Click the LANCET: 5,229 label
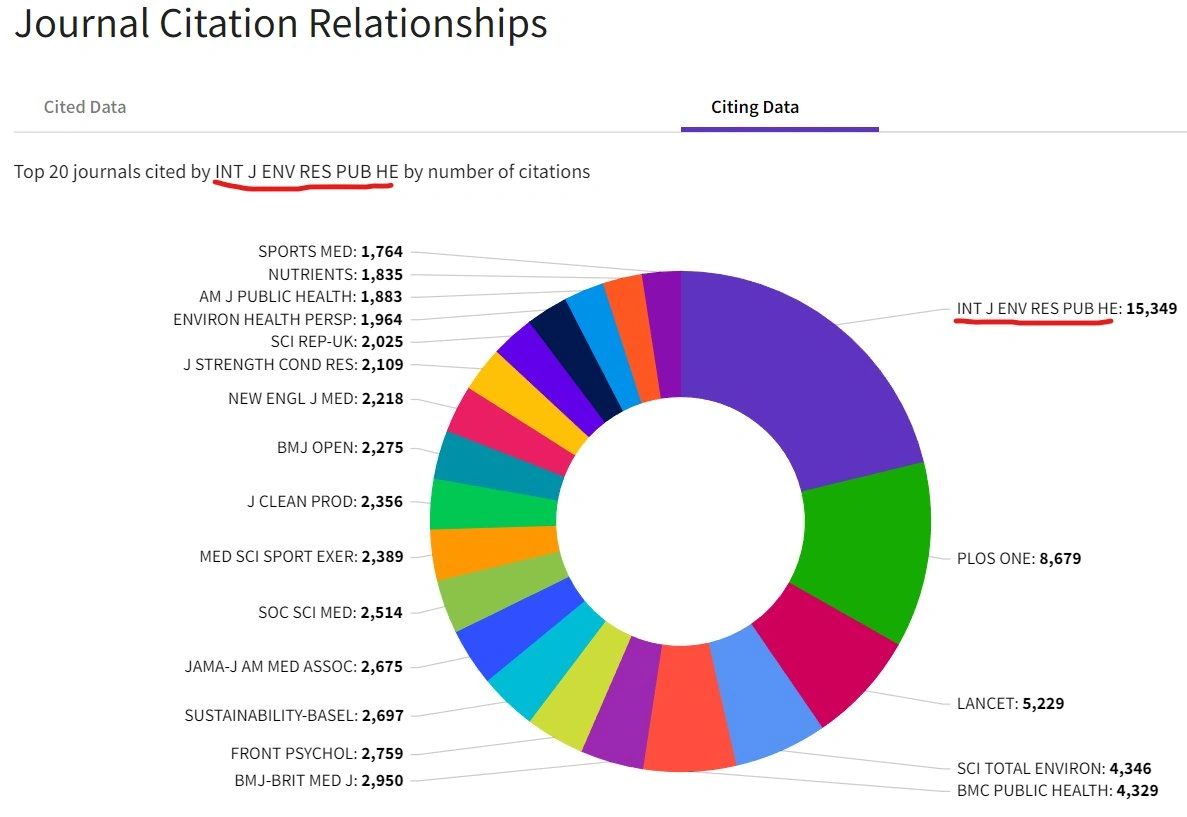 1010,703
